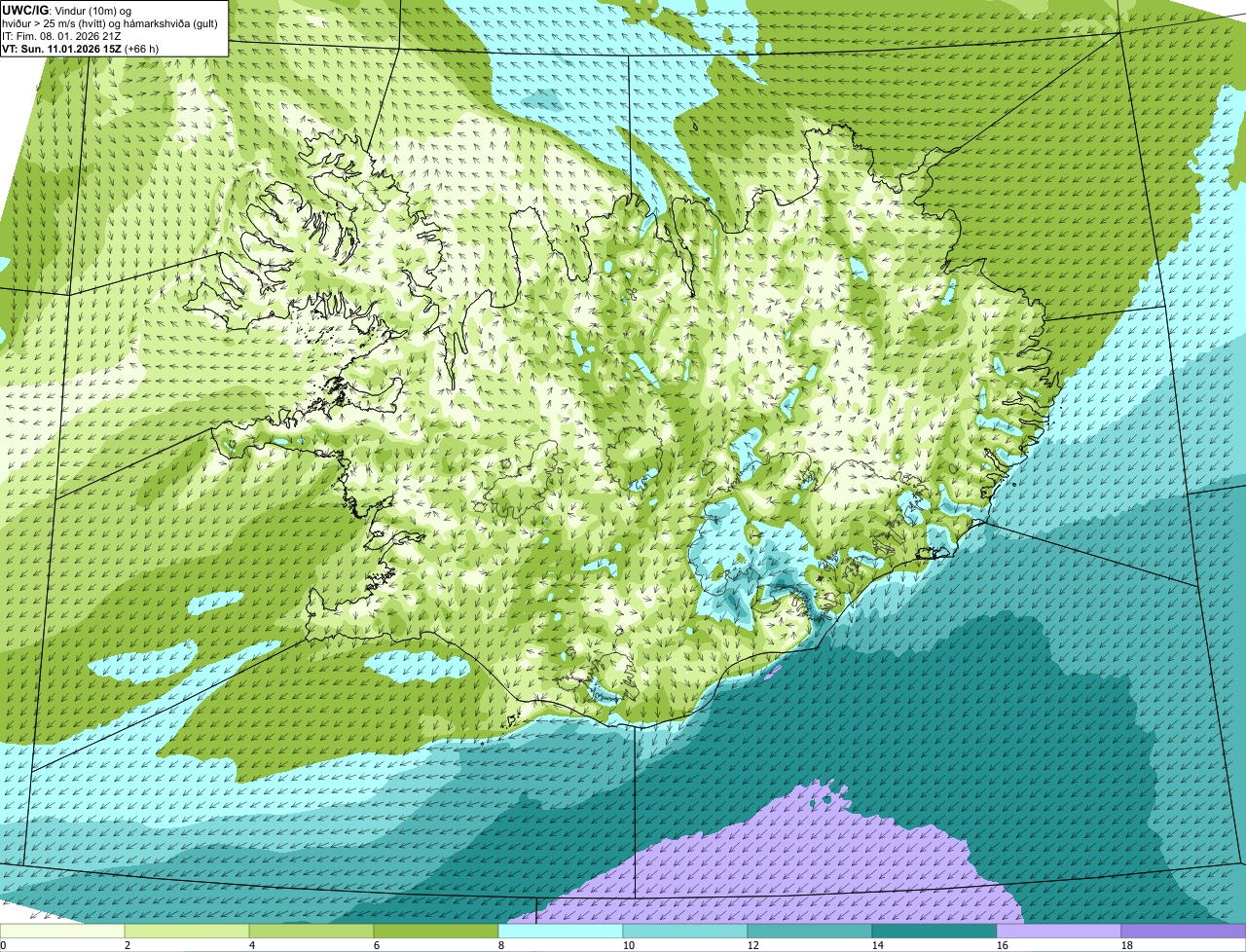Click the 'hviður > 25 m/s (hvítt)' line
Image resolution: width=1246 pixels, height=952 pixels.
[55, 22]
